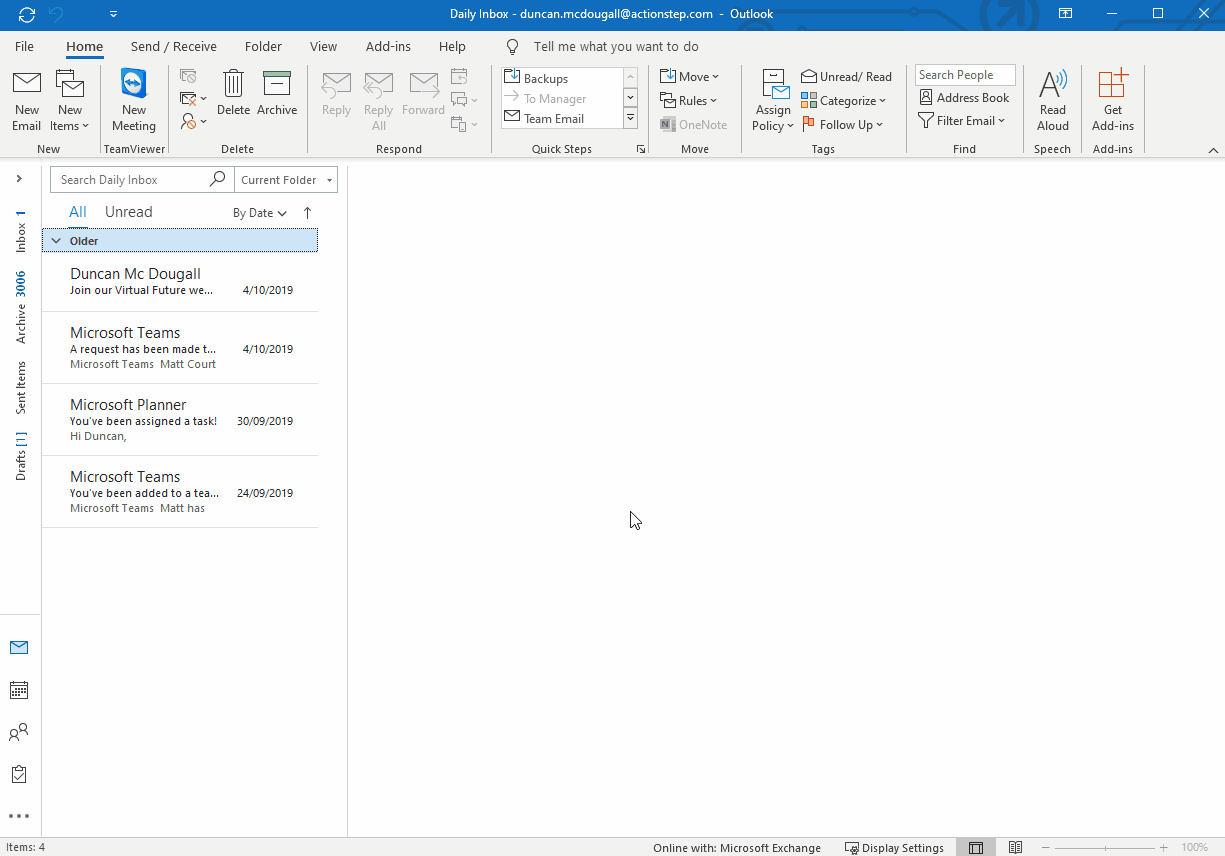Open the View menu tab
The image size is (1225, 856).
(323, 46)
